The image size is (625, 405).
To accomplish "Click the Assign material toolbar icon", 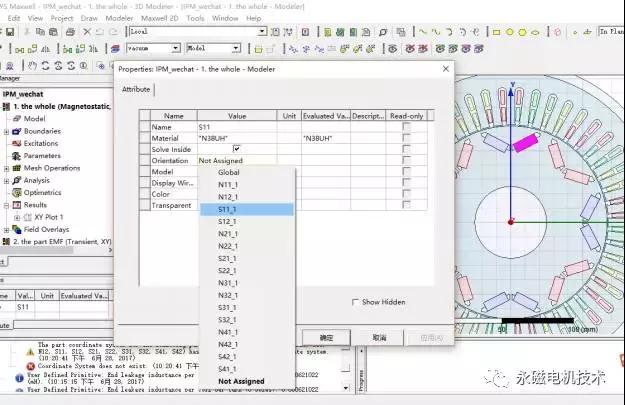I will 115,49.
